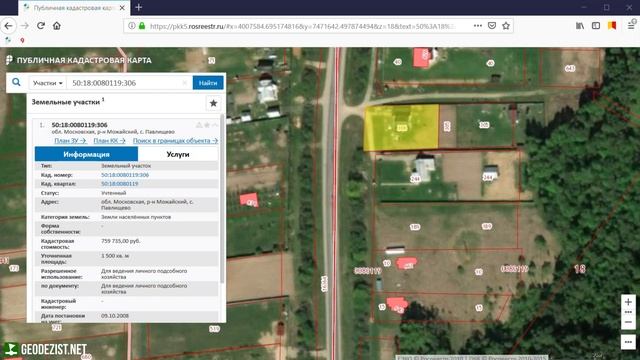Switch to the Услуги tab
The image size is (640, 360).
tap(178, 154)
